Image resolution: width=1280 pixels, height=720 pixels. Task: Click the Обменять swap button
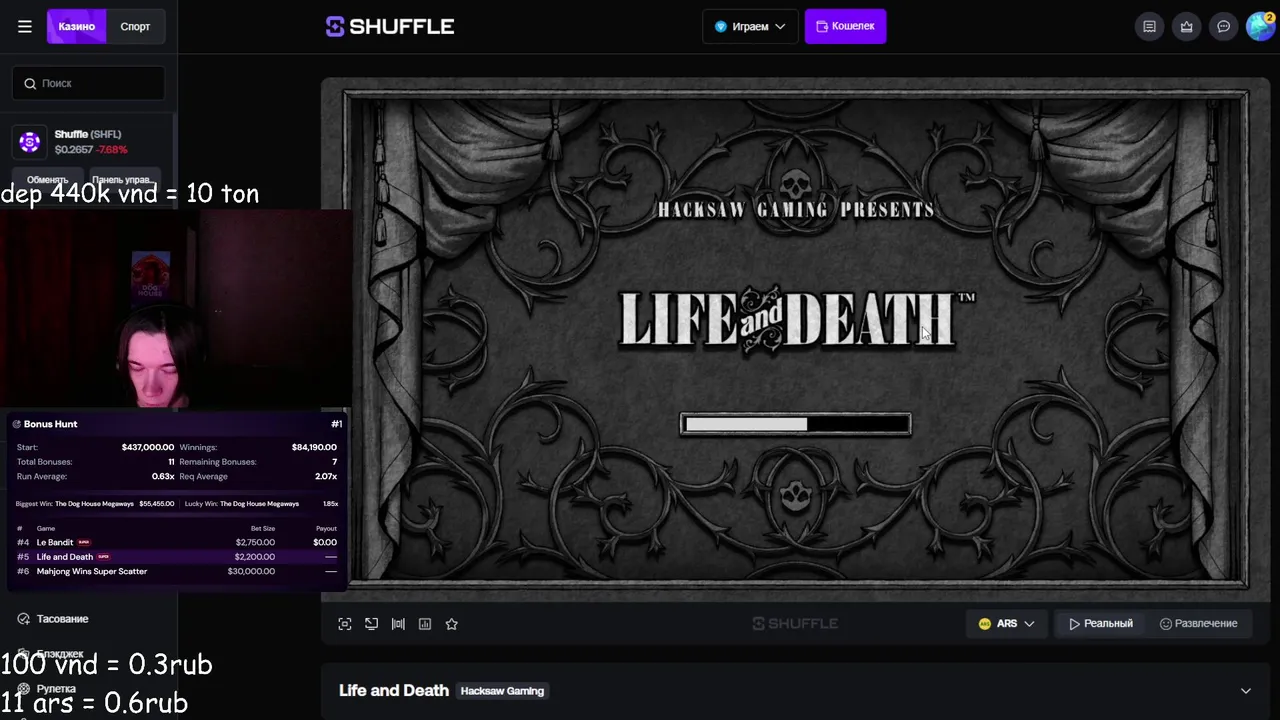point(47,180)
